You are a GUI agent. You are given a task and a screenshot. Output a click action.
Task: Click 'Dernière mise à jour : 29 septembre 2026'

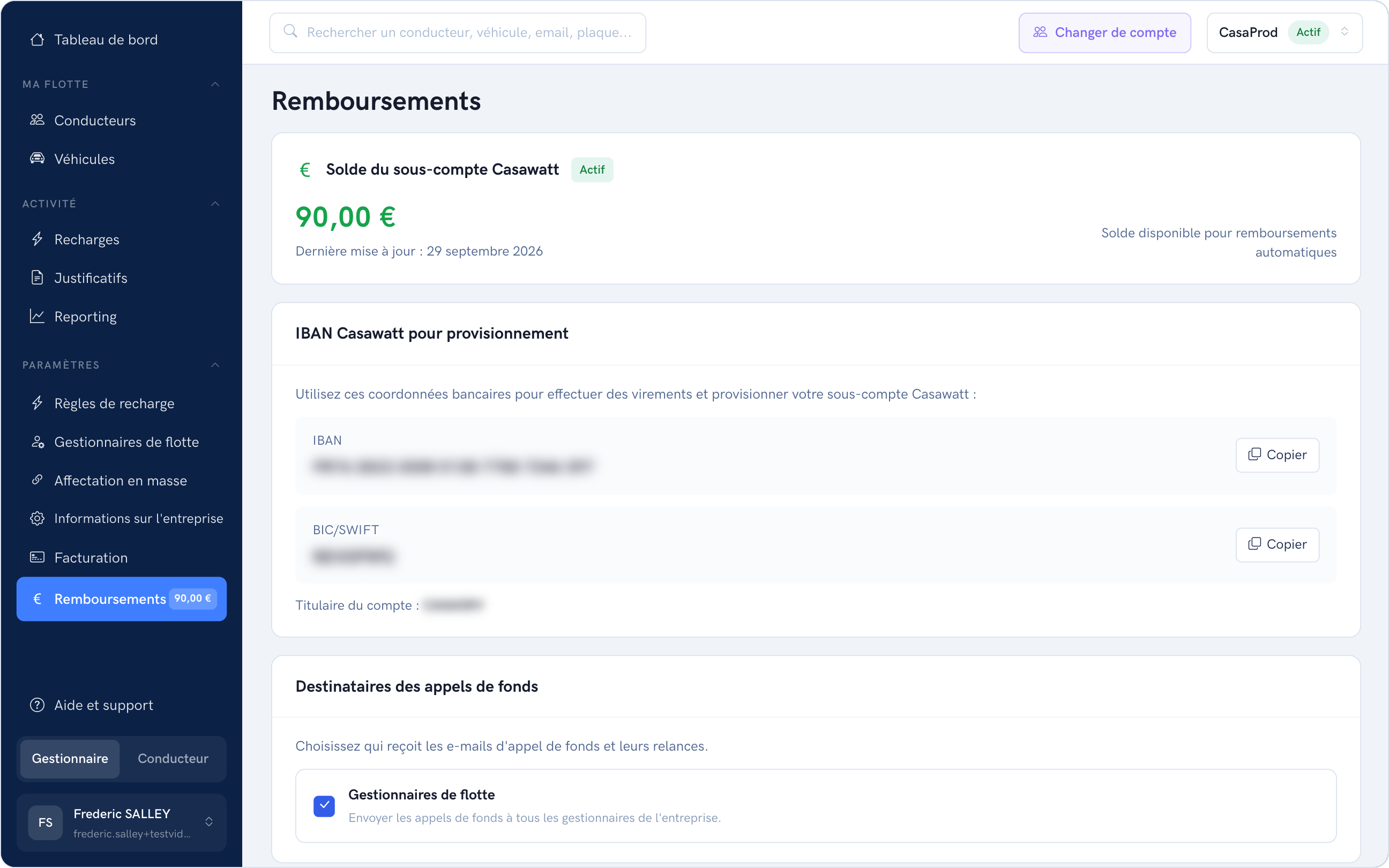tap(419, 251)
